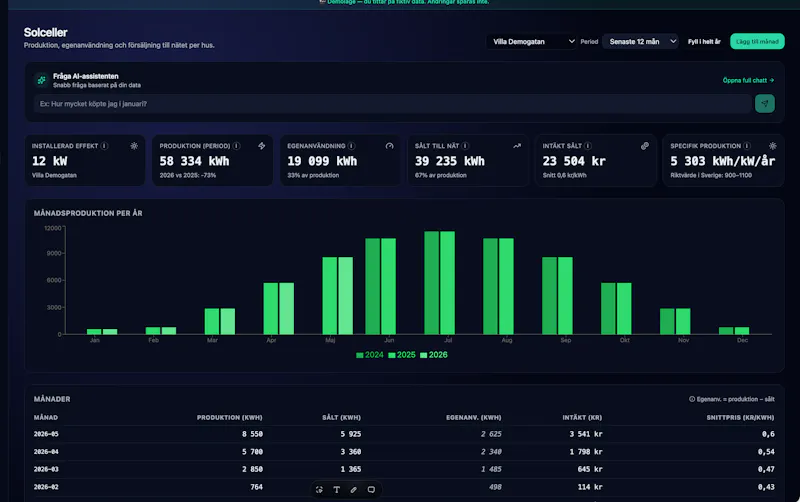Click the Månadsproduktion per år chart title
The width and height of the screenshot is (800, 502).
coord(88,213)
